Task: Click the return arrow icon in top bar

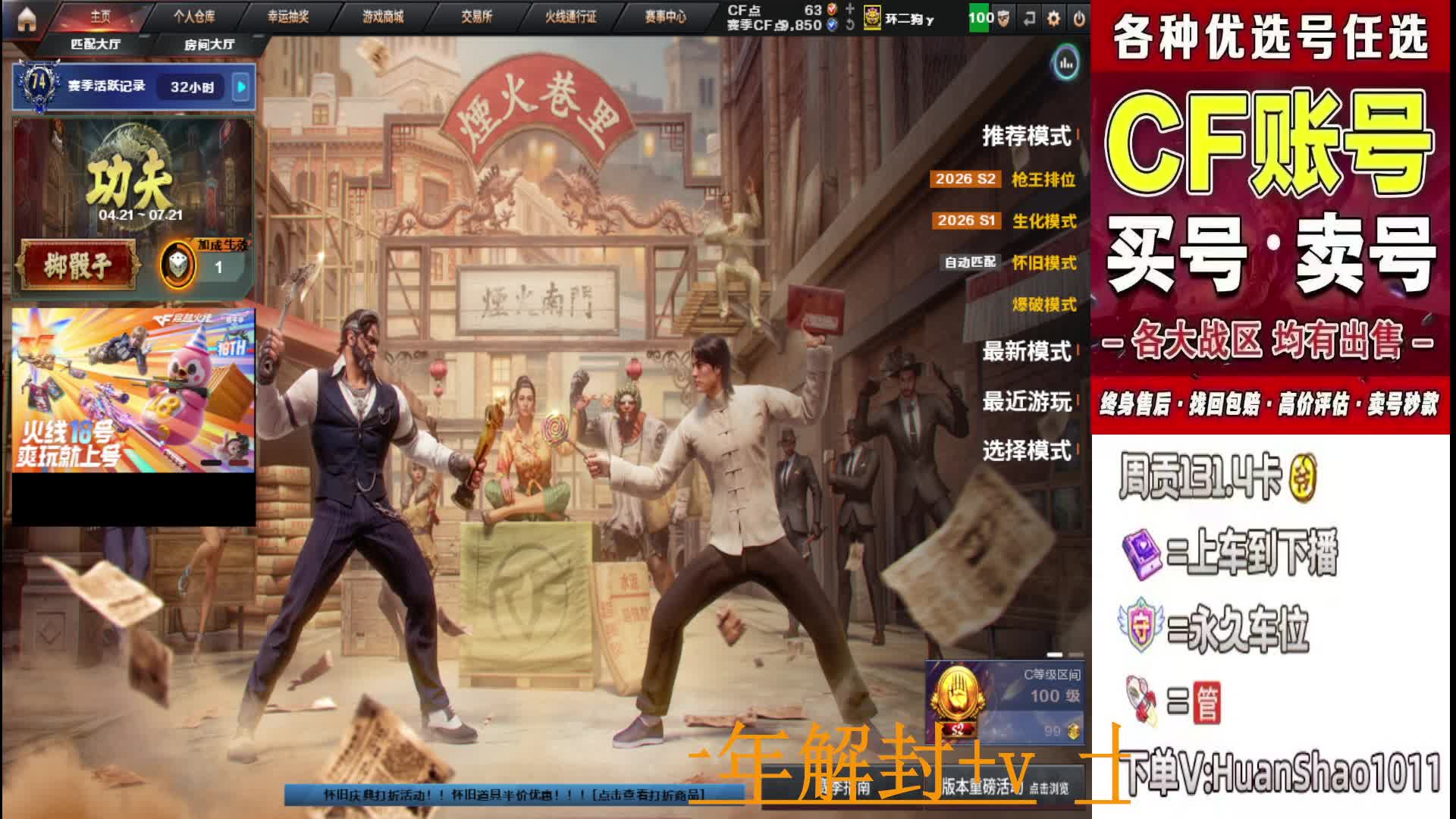Action: [x=1029, y=18]
